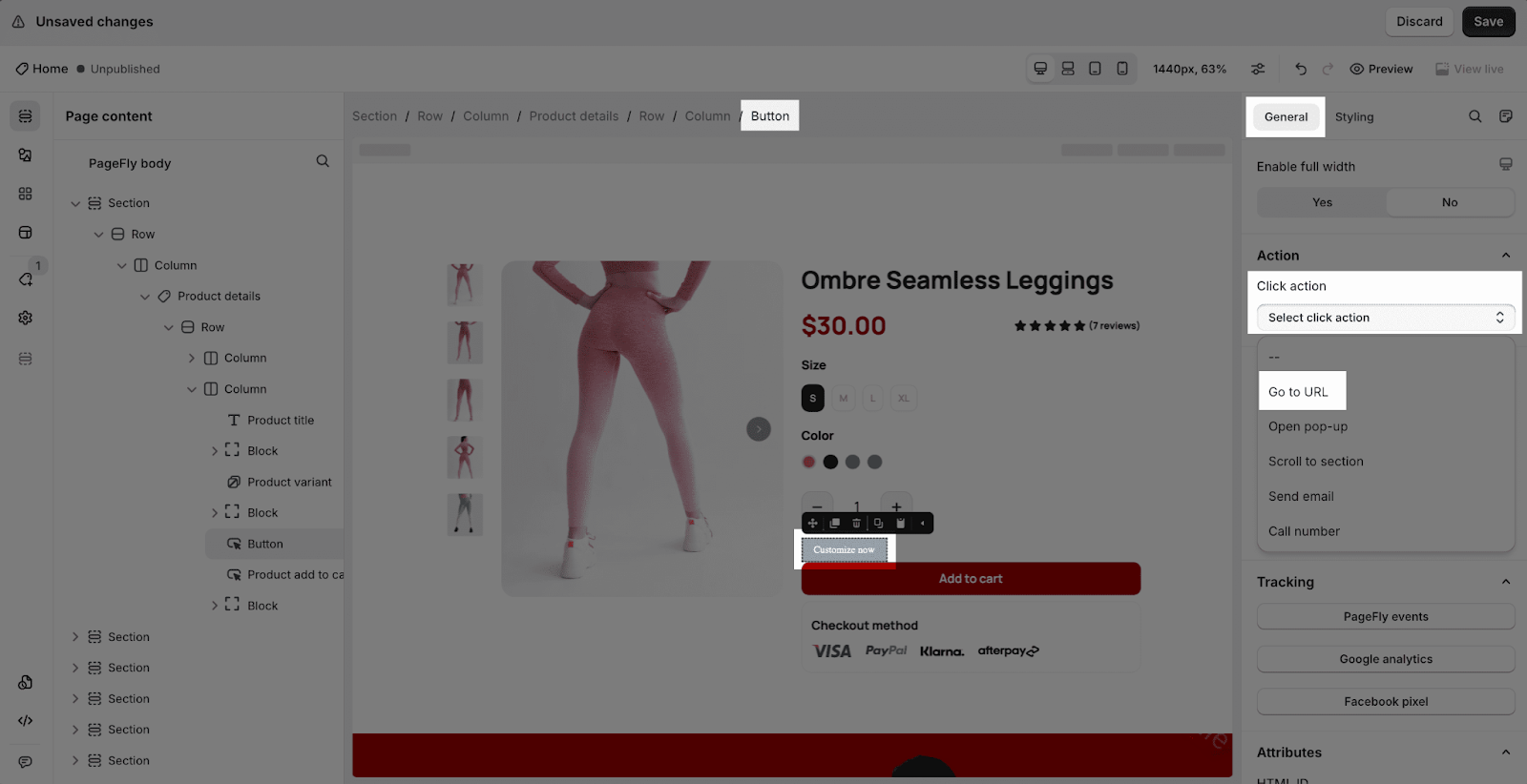Set Enable full width to Yes
Image resolution: width=1527 pixels, height=784 pixels.
(1322, 202)
